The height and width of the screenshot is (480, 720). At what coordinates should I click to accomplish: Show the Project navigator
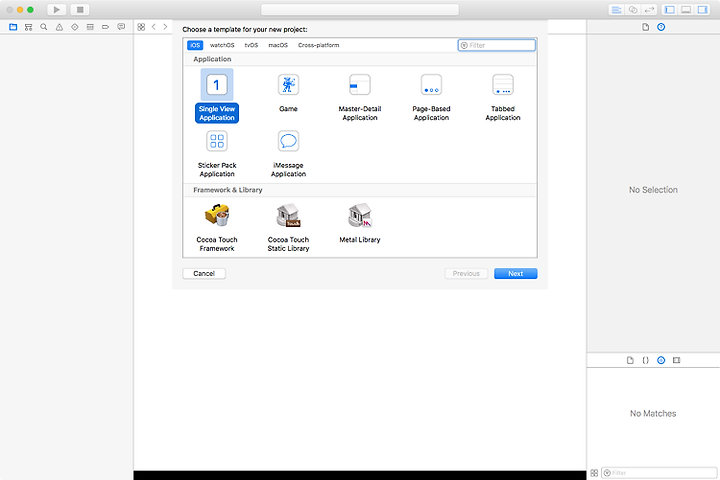(13, 27)
